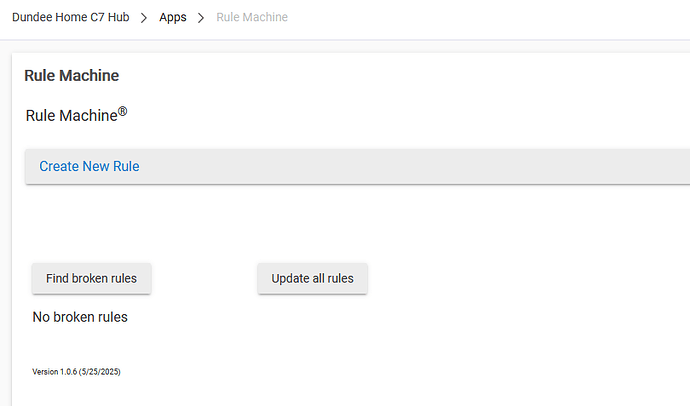Screen dimensions: 690x406
Task: Click the 5/25/2025 release date text
Action: (x=104, y=372)
